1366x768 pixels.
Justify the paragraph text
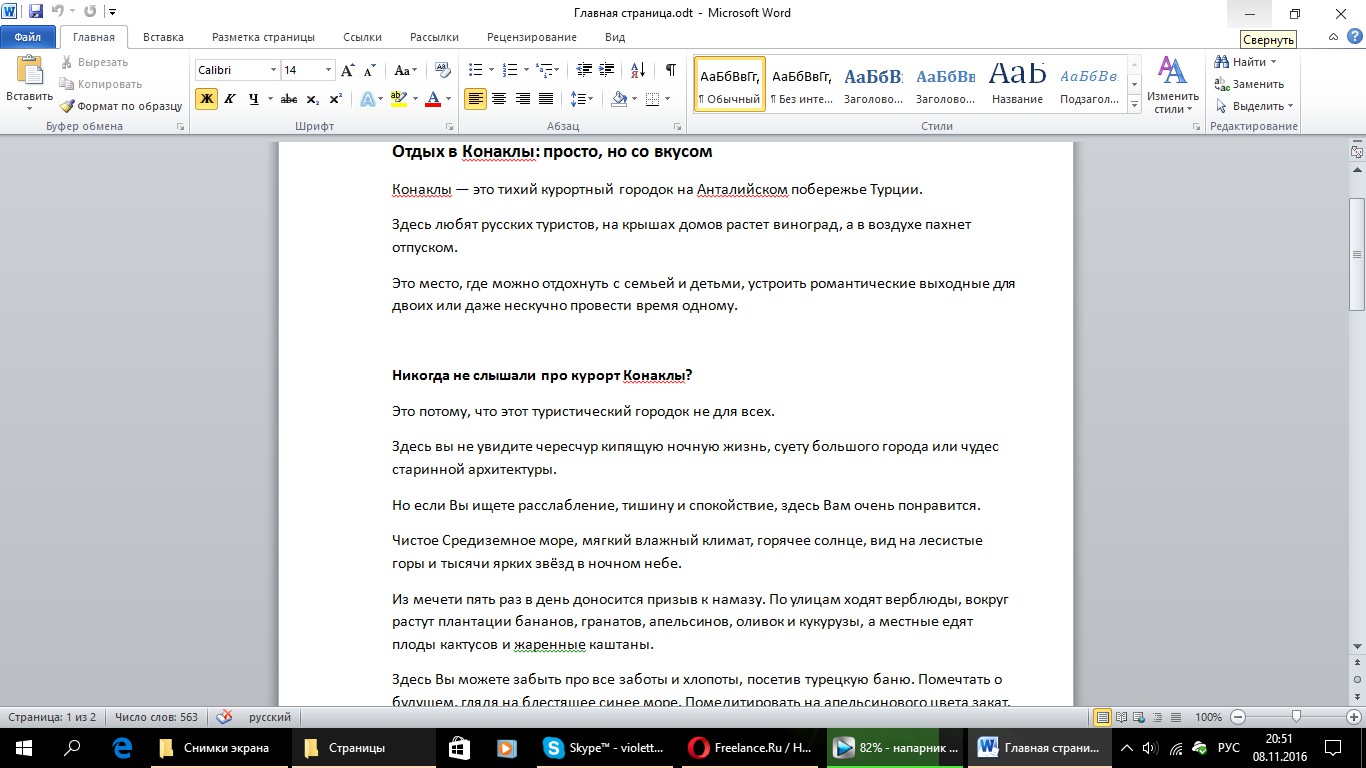(546, 99)
